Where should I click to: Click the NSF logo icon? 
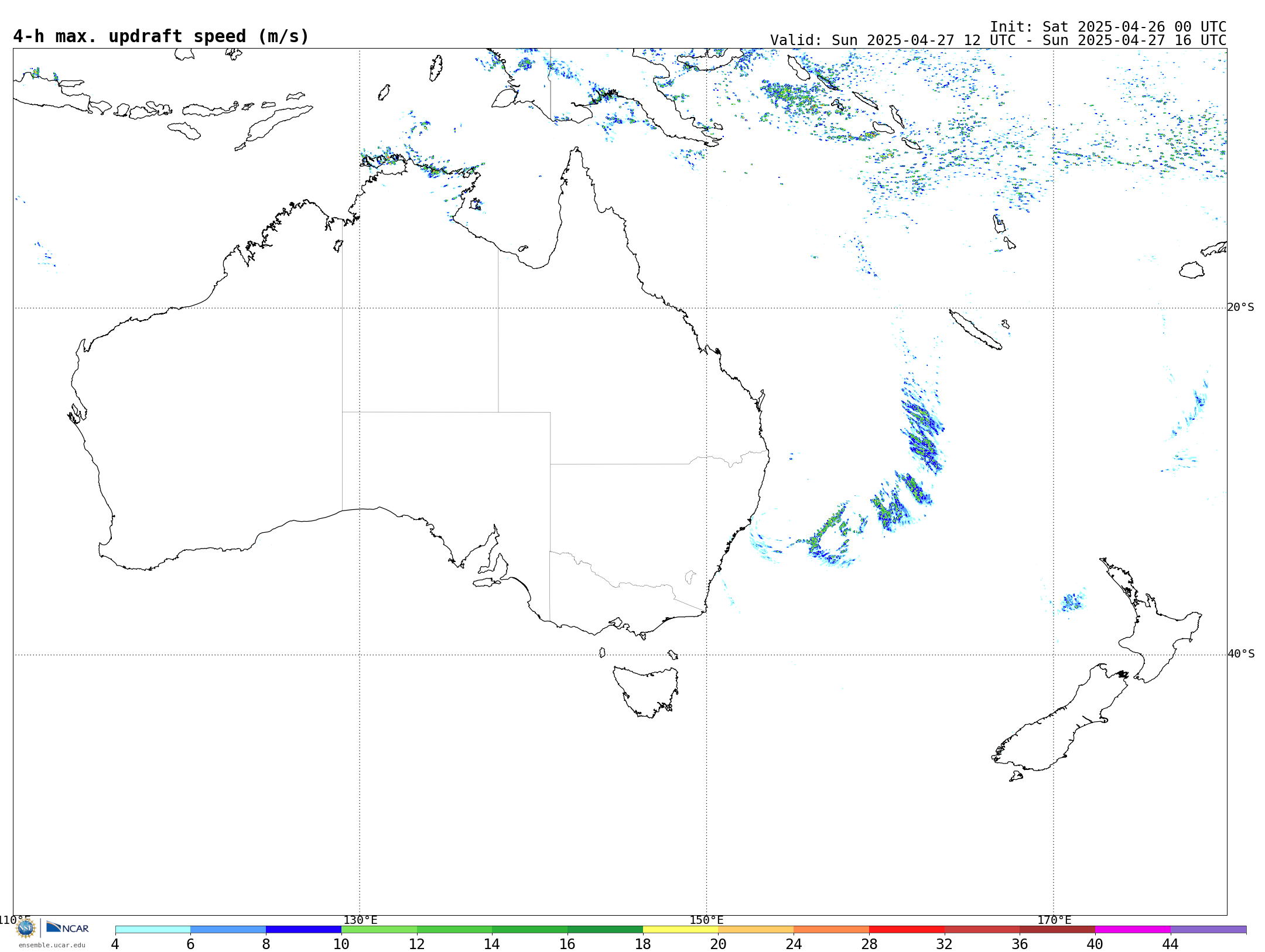[x=26, y=928]
